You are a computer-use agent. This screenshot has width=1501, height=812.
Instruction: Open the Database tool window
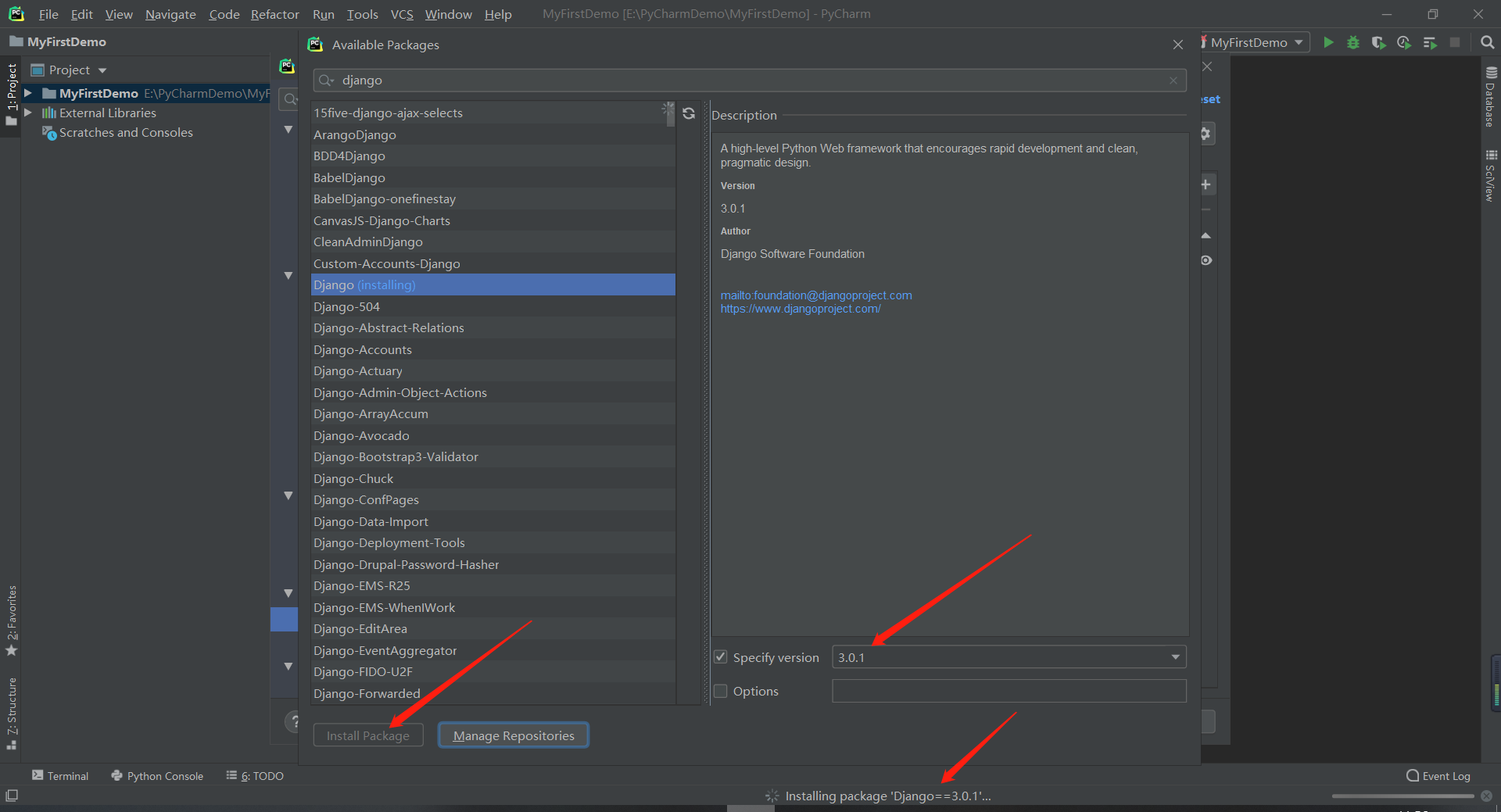pyautogui.click(x=1491, y=98)
